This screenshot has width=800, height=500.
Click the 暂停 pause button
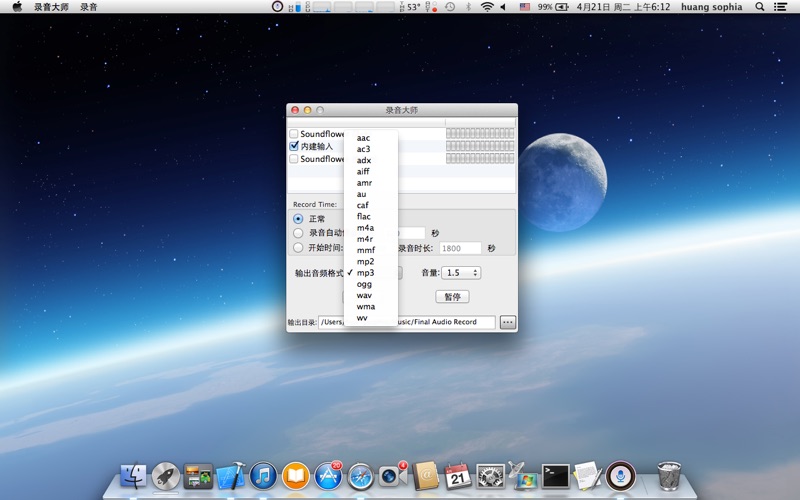click(x=452, y=297)
